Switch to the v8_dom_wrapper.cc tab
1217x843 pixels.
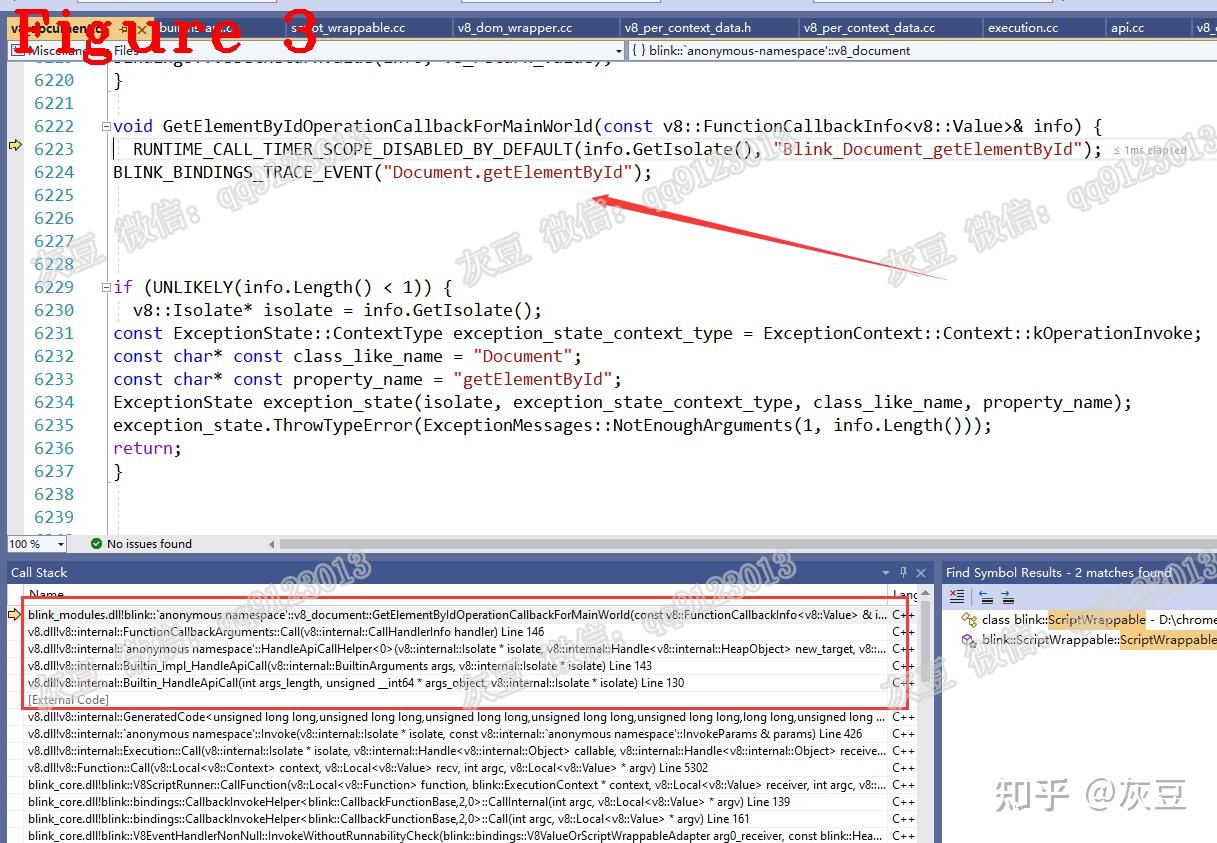click(x=515, y=28)
